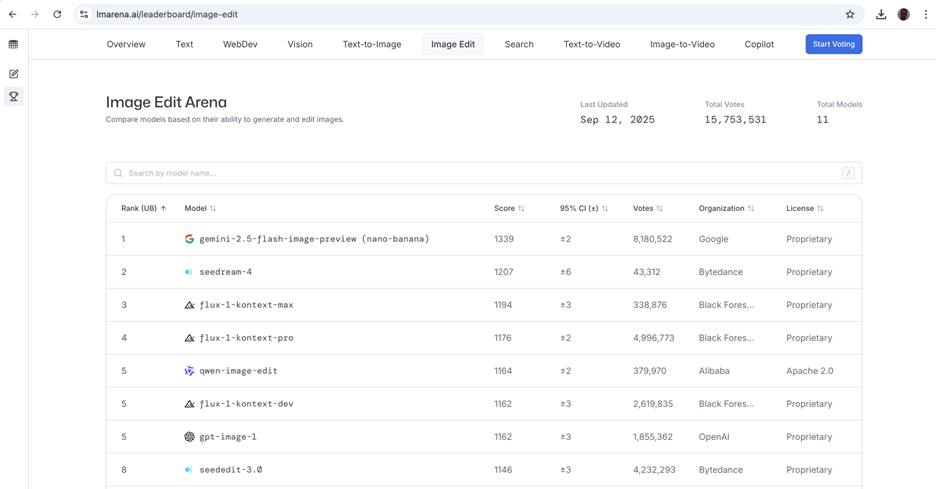This screenshot has width=936, height=489.
Task: Click the total votes value 15,753,531
Action: [x=735, y=119]
